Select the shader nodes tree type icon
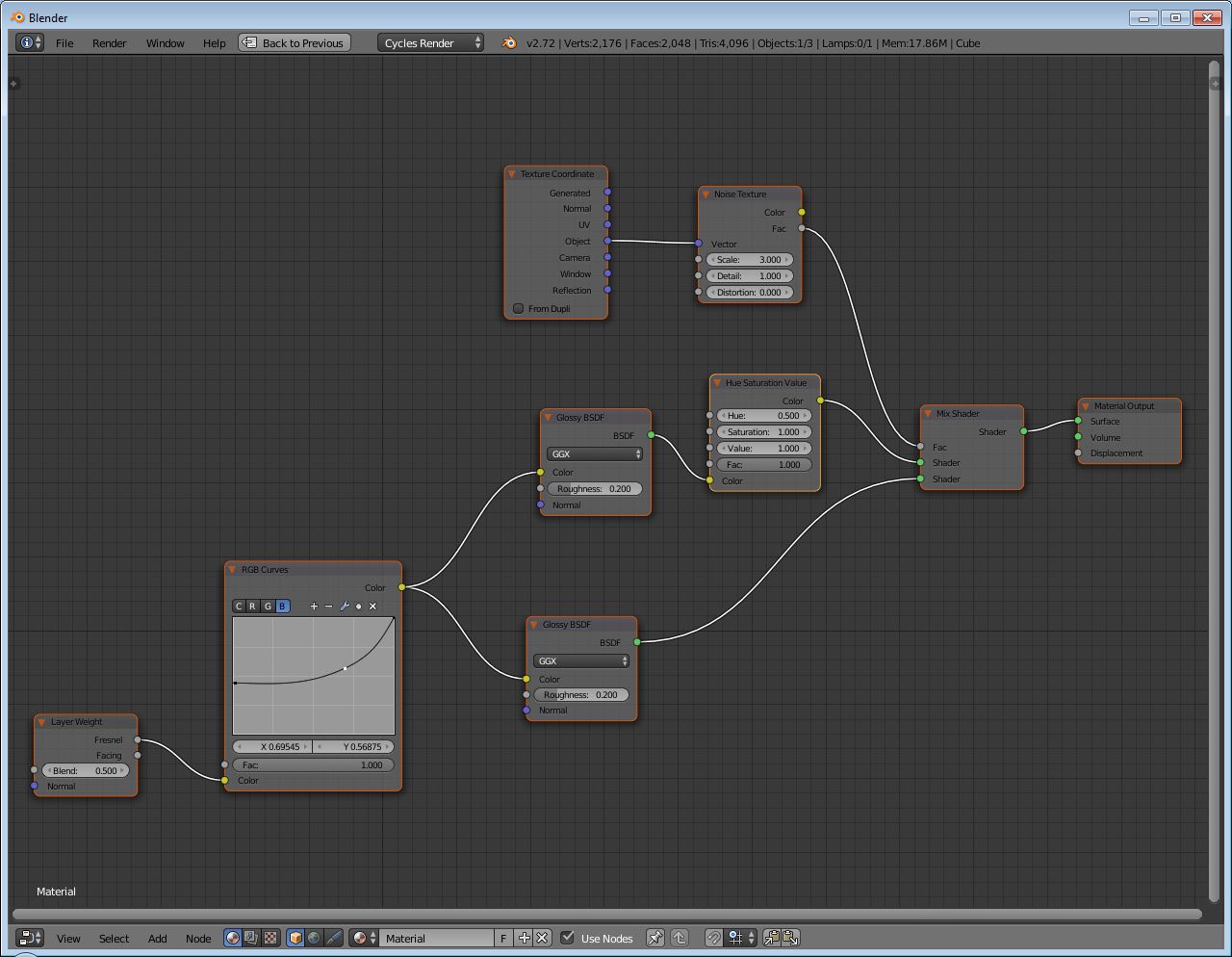The width and height of the screenshot is (1232, 957). pos(233,938)
